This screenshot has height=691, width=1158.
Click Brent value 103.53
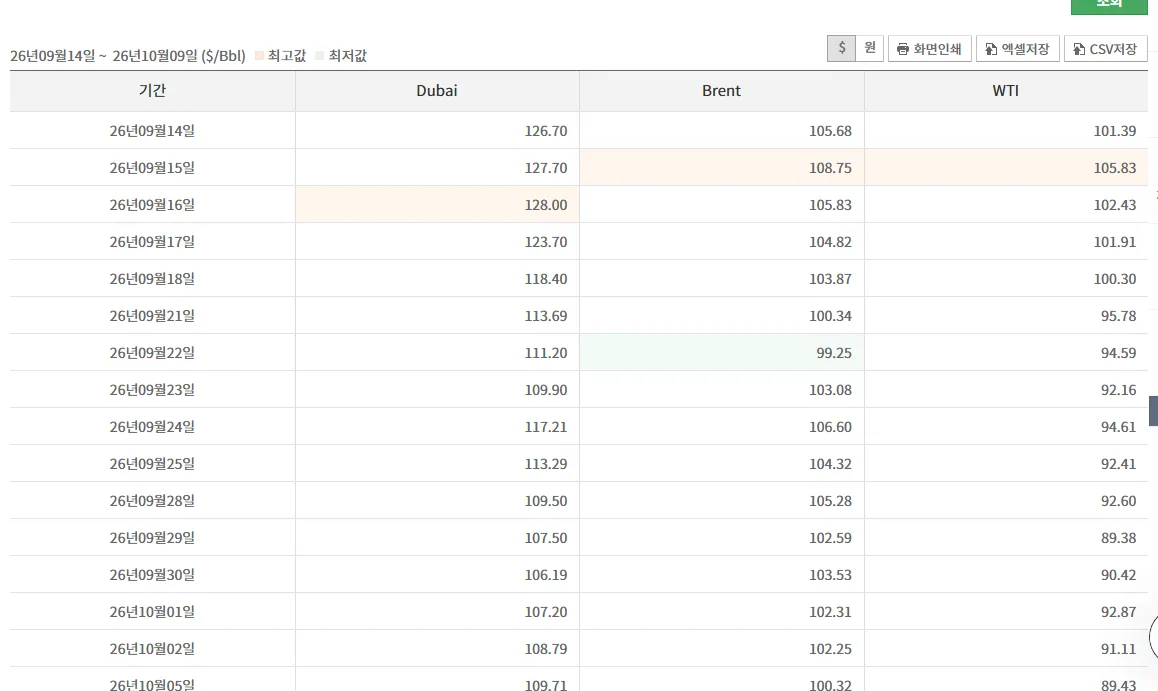830,574
